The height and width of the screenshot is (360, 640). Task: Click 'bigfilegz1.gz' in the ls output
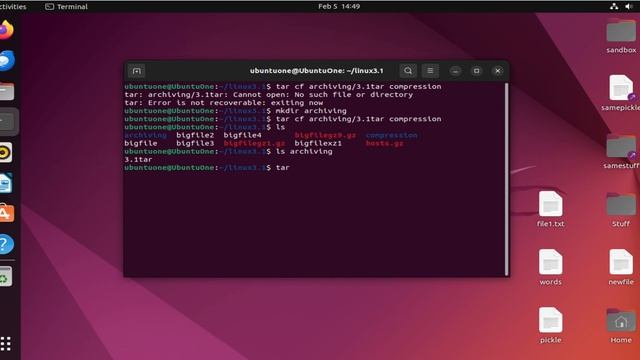(x=254, y=143)
